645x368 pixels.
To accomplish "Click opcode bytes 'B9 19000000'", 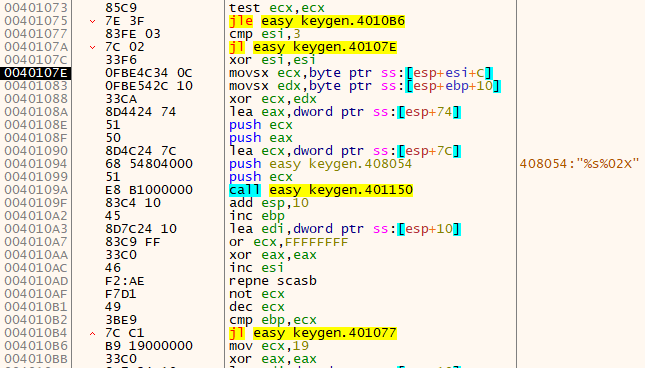I will pyautogui.click(x=149, y=346).
